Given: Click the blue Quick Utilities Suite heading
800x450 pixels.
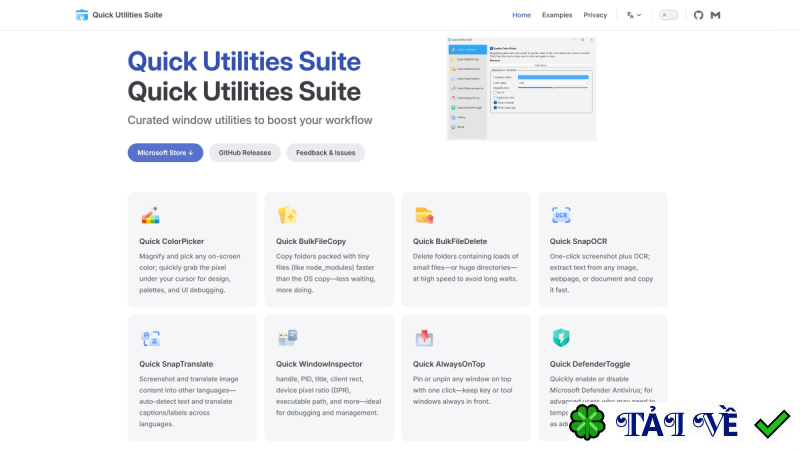Looking at the screenshot, I should point(244,62).
